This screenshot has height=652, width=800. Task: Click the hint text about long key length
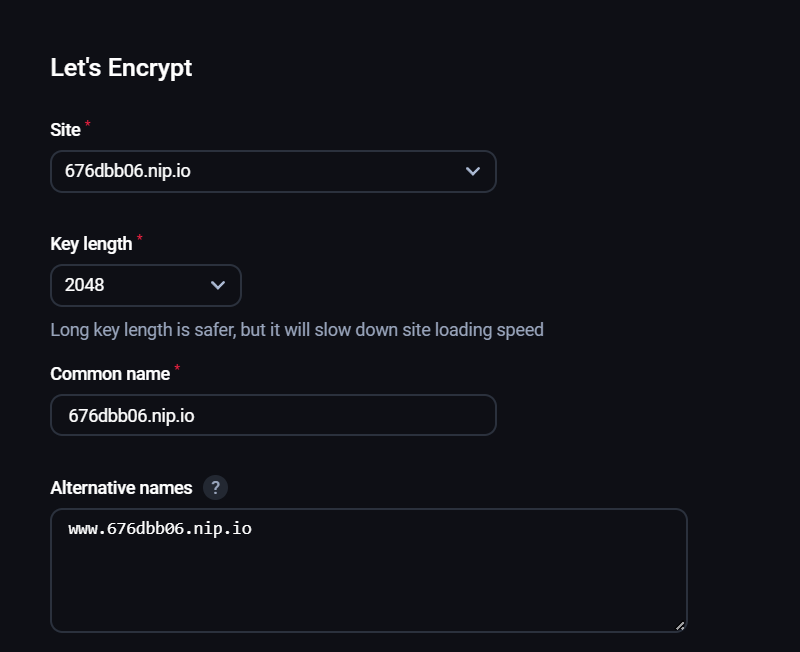(297, 329)
